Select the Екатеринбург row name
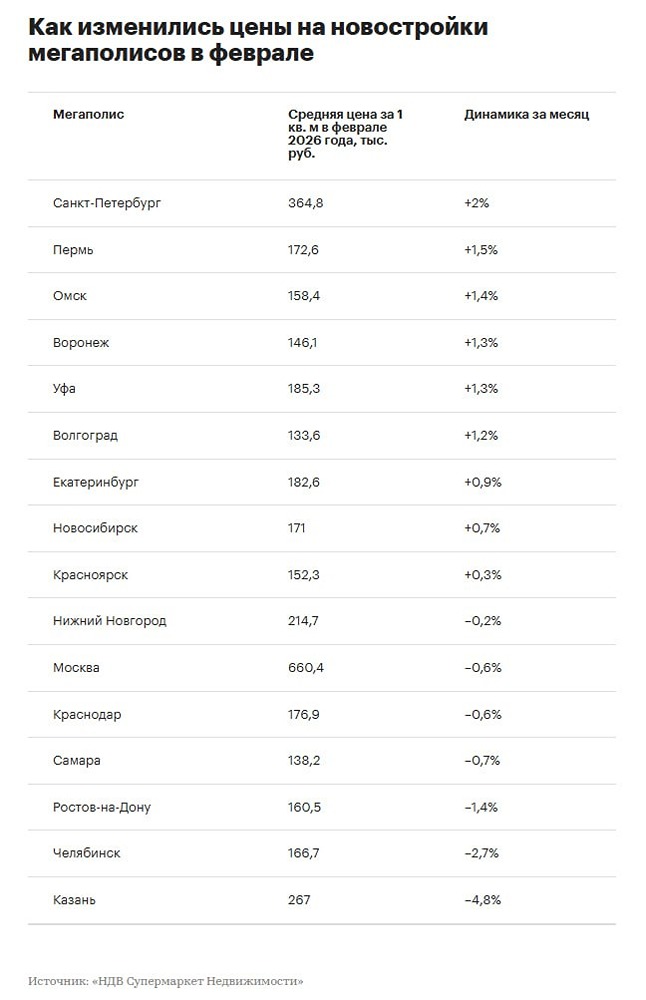 pyautogui.click(x=96, y=482)
